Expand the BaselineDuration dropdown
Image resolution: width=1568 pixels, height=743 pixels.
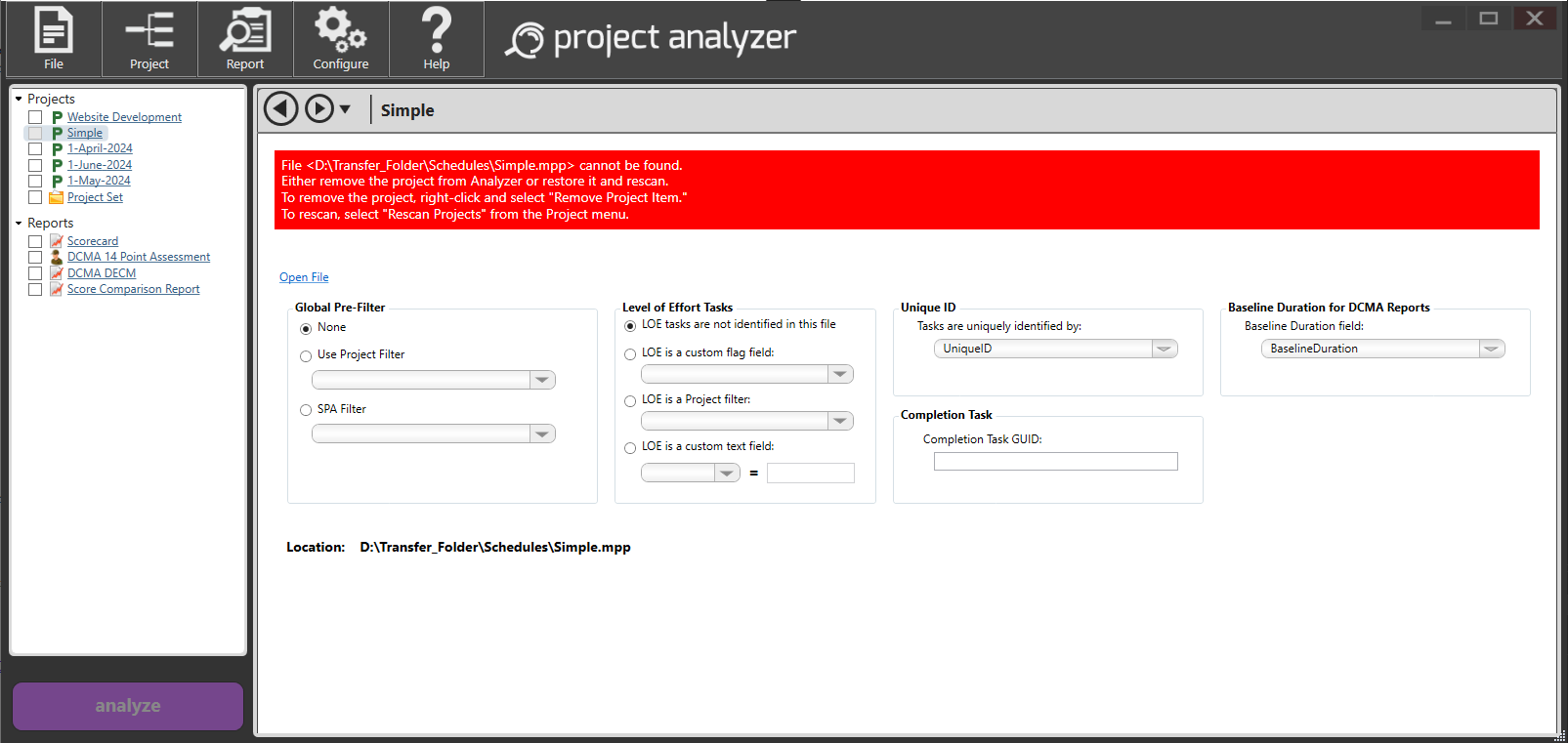[1490, 349]
